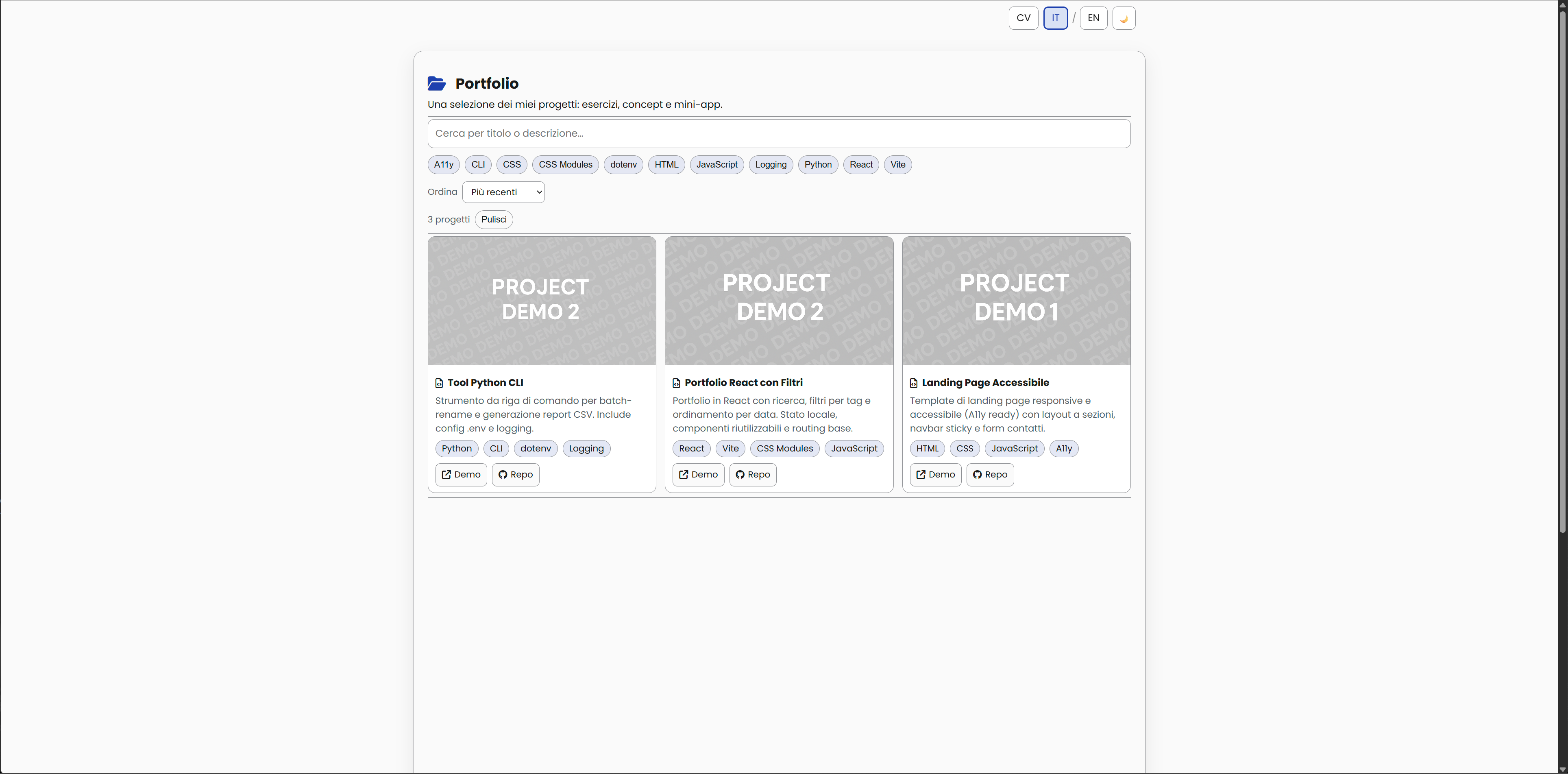Toggle the Python filter tag chip
1568x774 pixels.
pos(817,164)
